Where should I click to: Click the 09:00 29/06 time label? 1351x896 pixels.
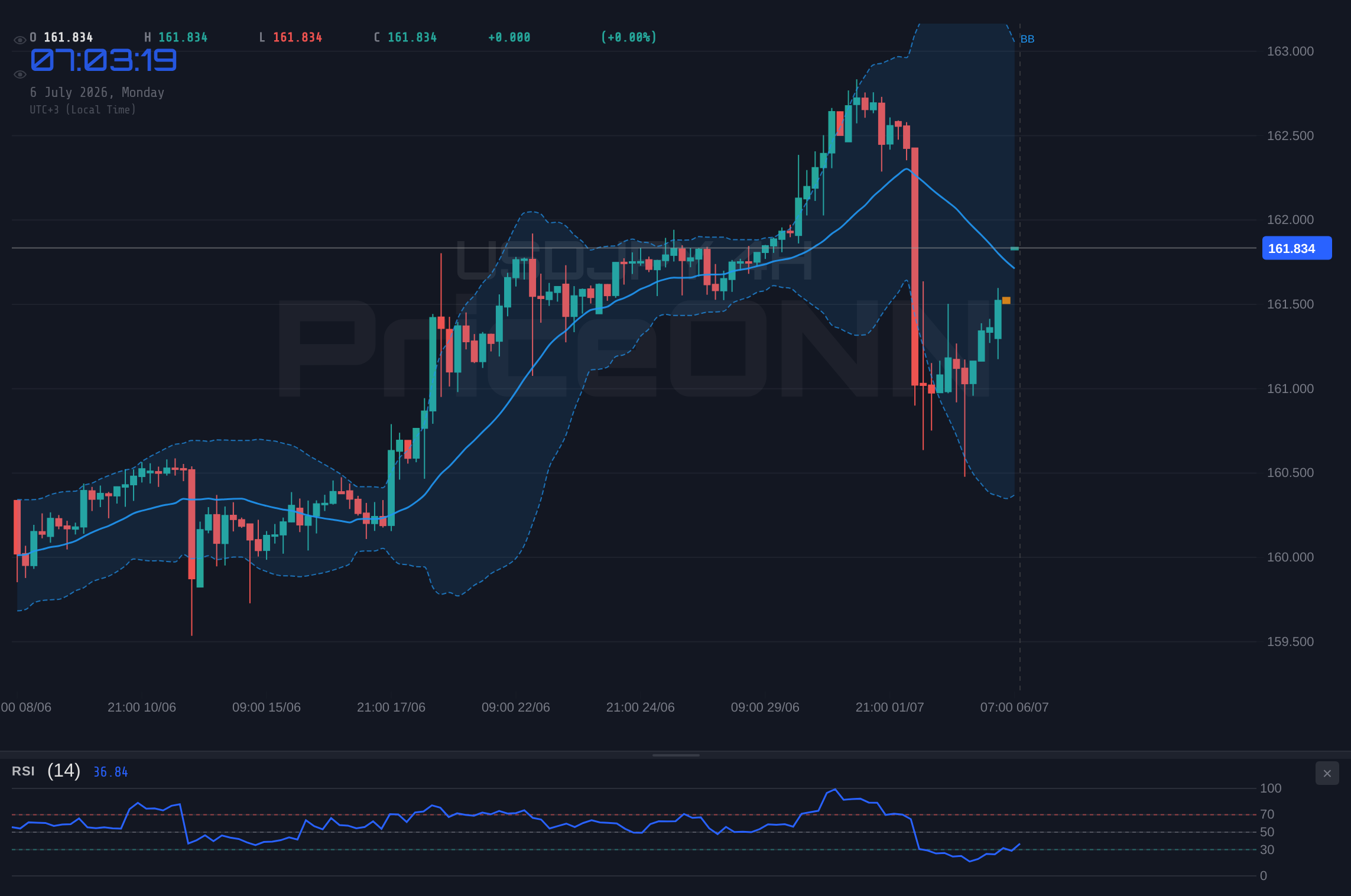point(765,707)
